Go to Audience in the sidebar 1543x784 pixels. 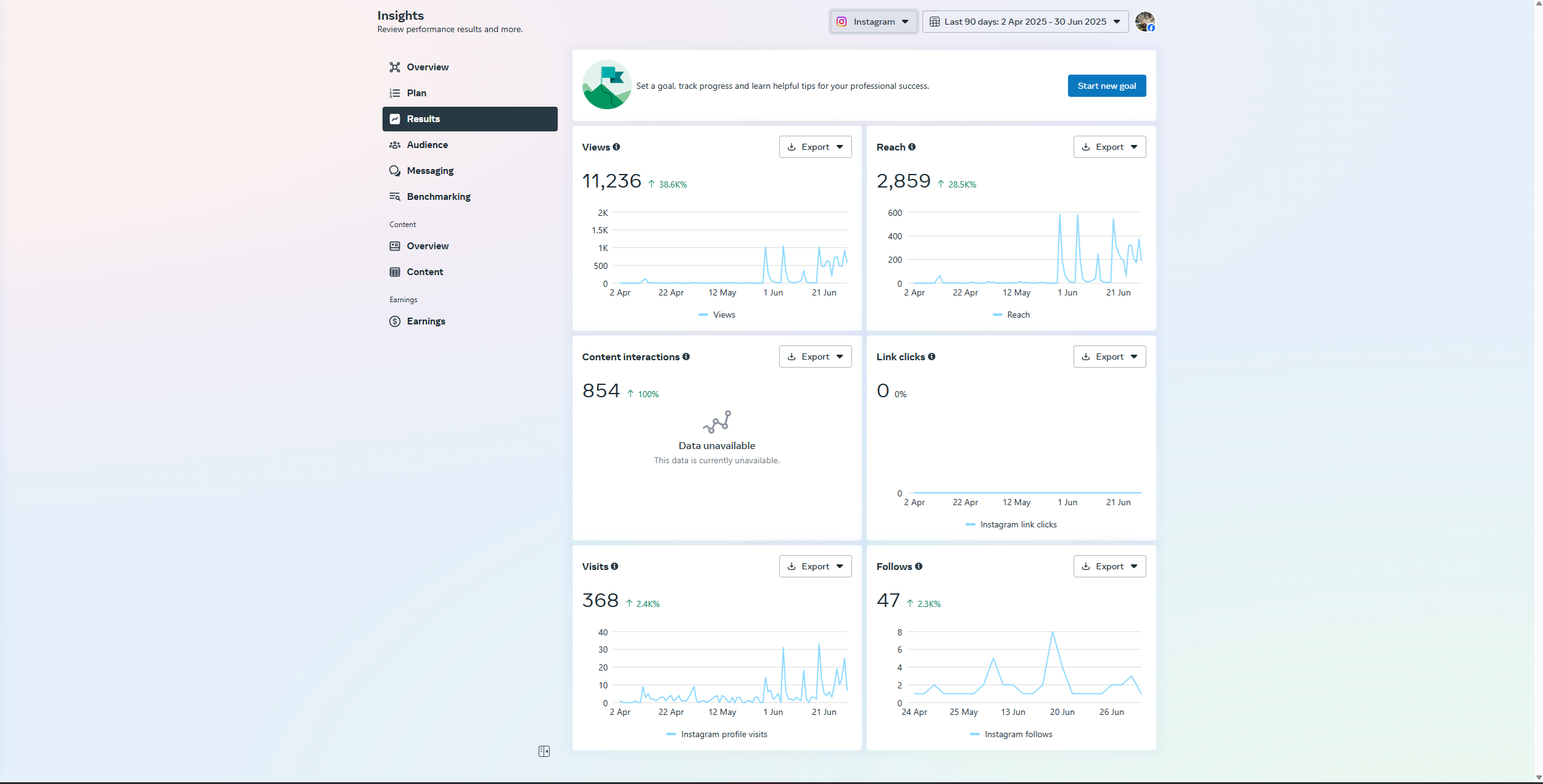(427, 145)
